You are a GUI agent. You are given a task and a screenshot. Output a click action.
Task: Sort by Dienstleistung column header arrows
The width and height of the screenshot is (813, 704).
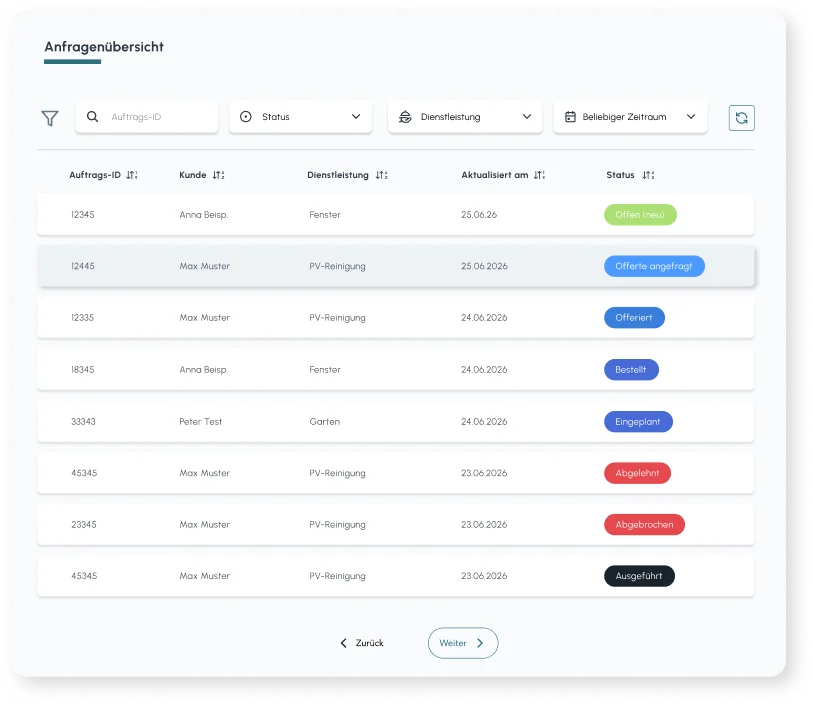point(381,175)
